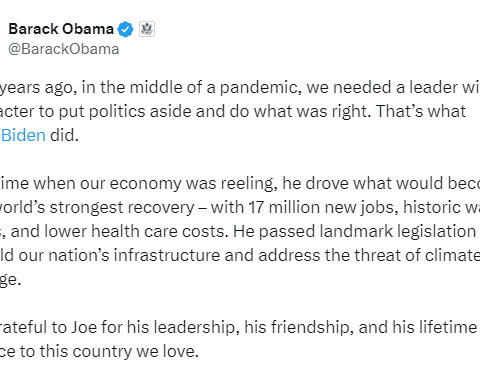Viewport: 480px width, 374px height.
Task: Click "That's what" ending the second line
Action: coord(421,111)
